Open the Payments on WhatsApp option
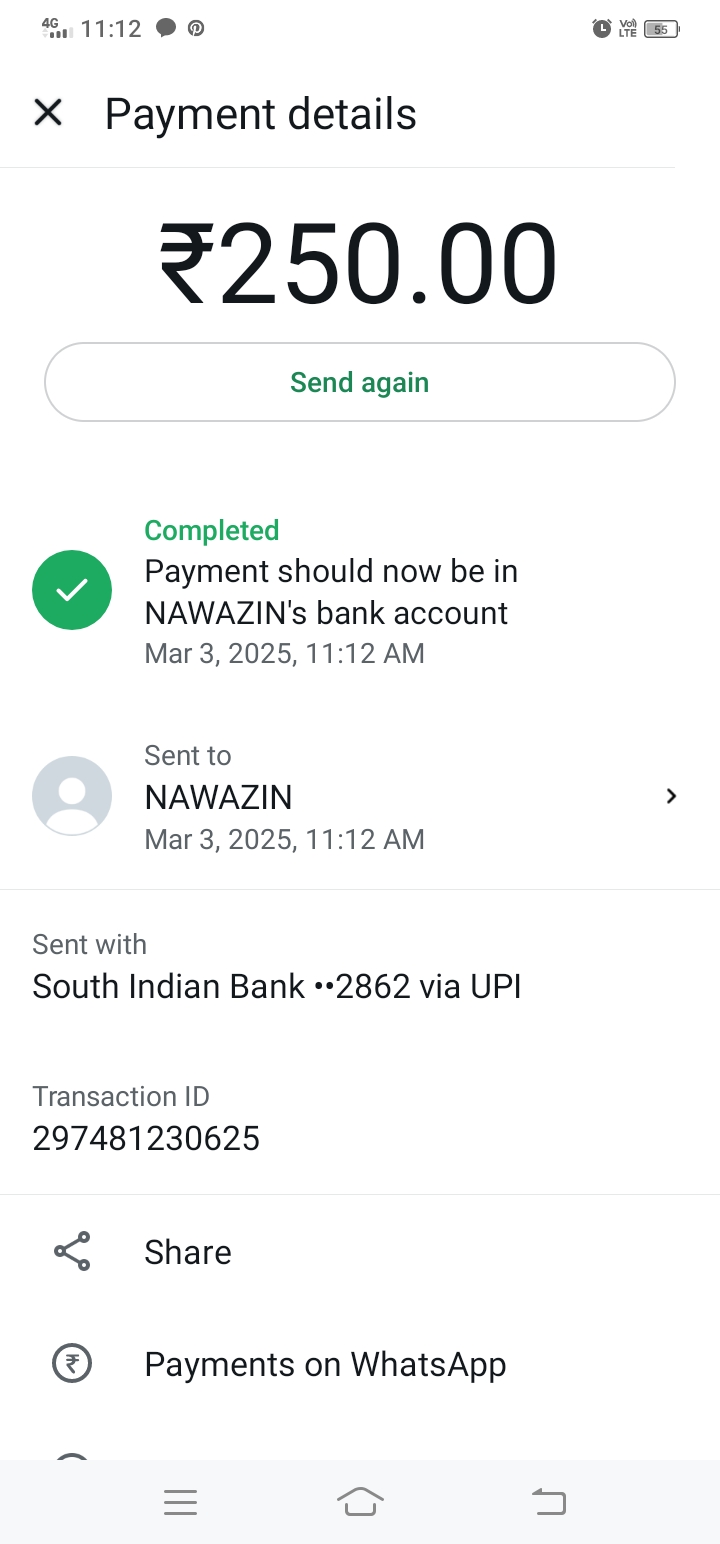Screen dimensions: 720x1544 click(325, 1364)
